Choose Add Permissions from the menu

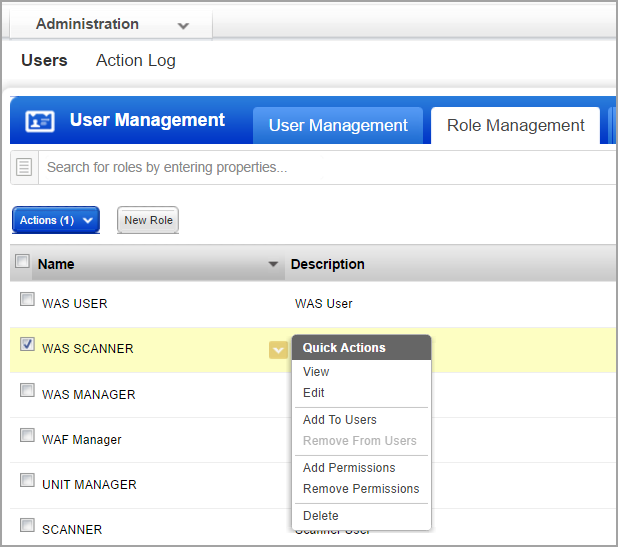(x=349, y=468)
